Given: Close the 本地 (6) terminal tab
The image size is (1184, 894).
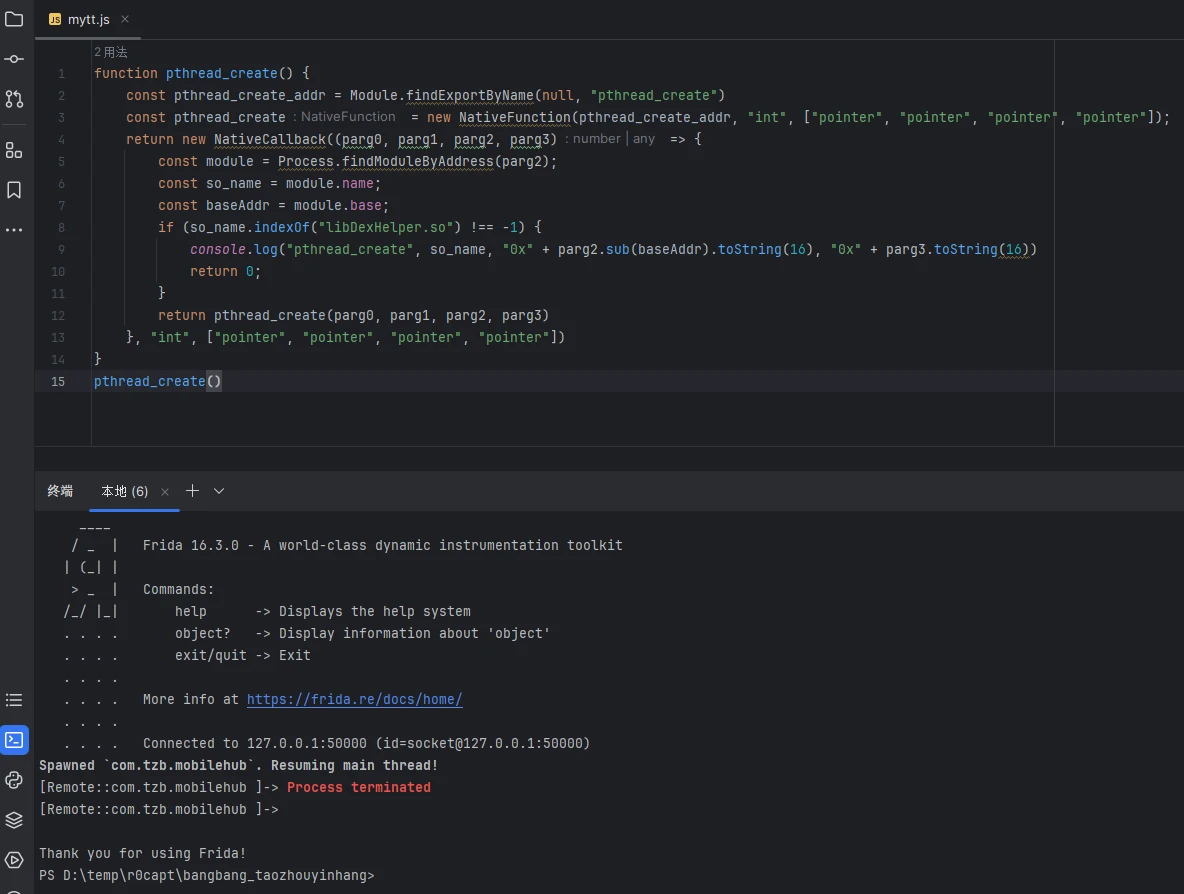Looking at the screenshot, I should click(165, 492).
